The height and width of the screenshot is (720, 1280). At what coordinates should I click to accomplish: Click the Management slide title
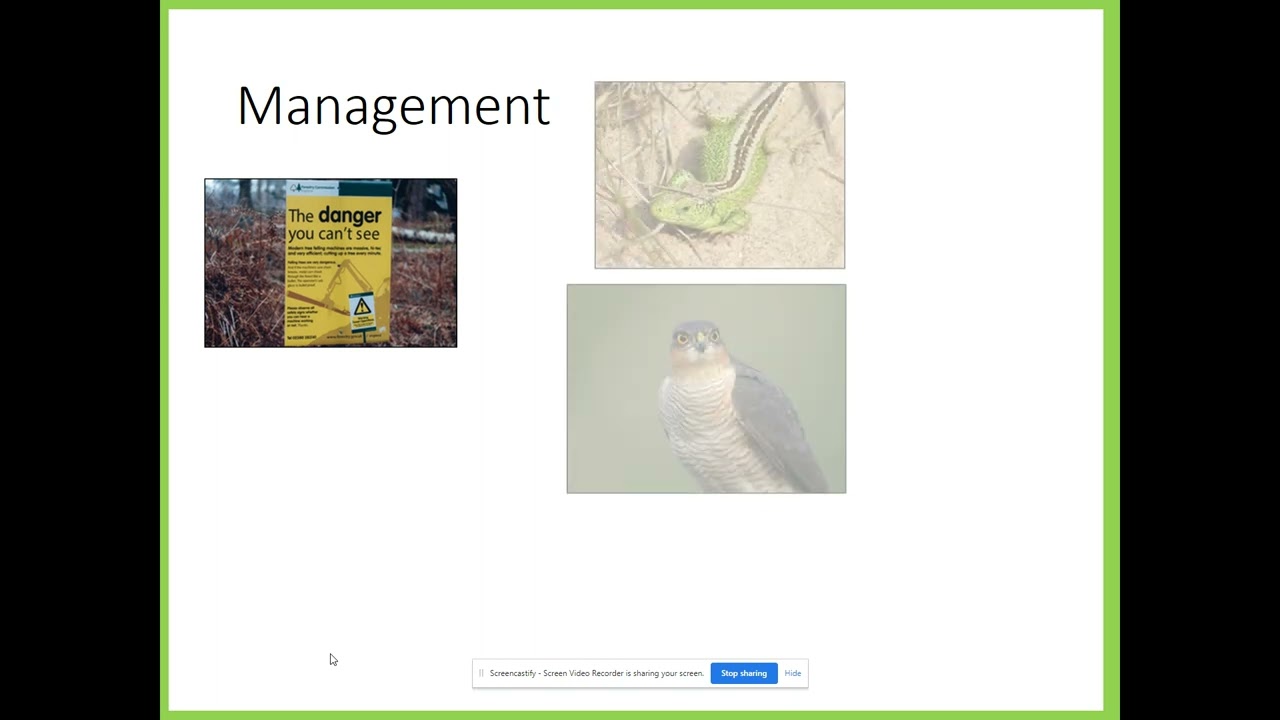click(394, 106)
